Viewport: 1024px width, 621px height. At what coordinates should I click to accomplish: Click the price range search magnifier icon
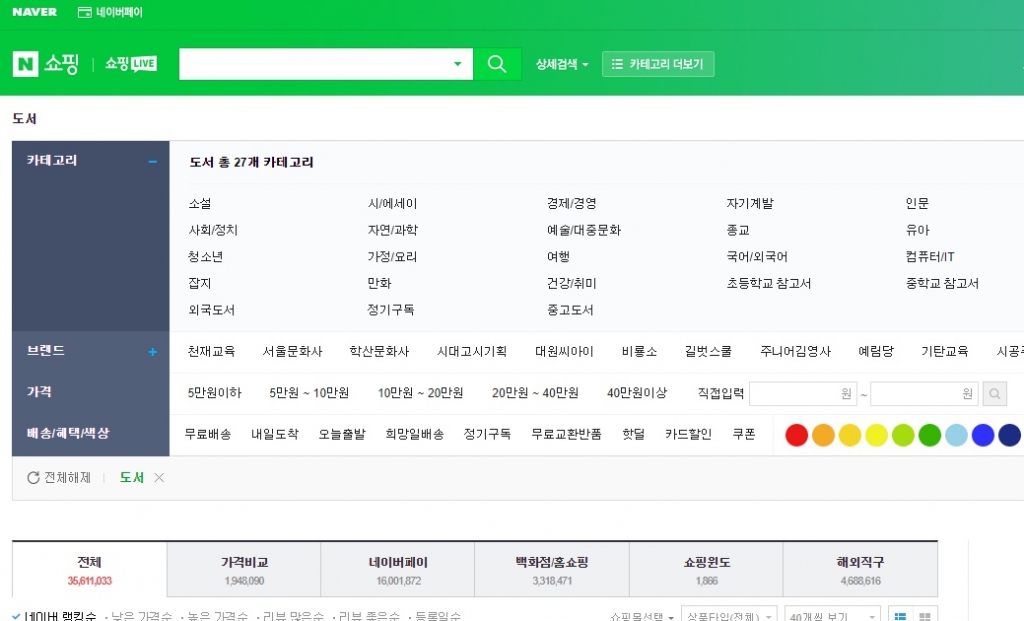pyautogui.click(x=995, y=394)
